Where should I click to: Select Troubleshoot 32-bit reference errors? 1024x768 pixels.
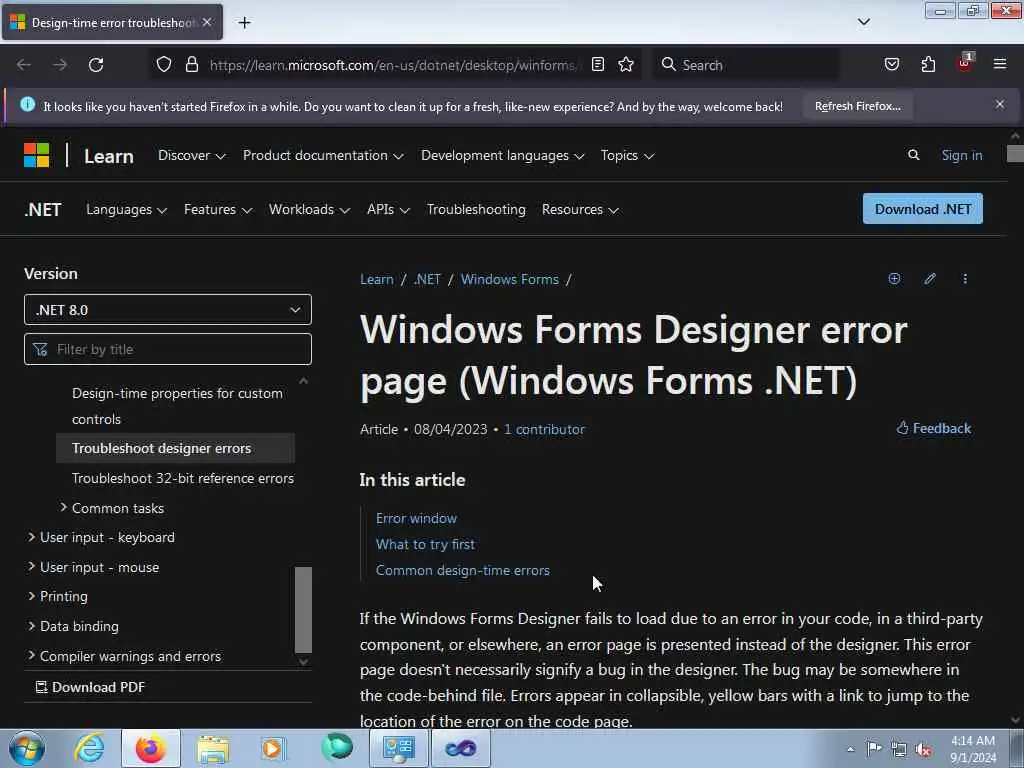183,479
